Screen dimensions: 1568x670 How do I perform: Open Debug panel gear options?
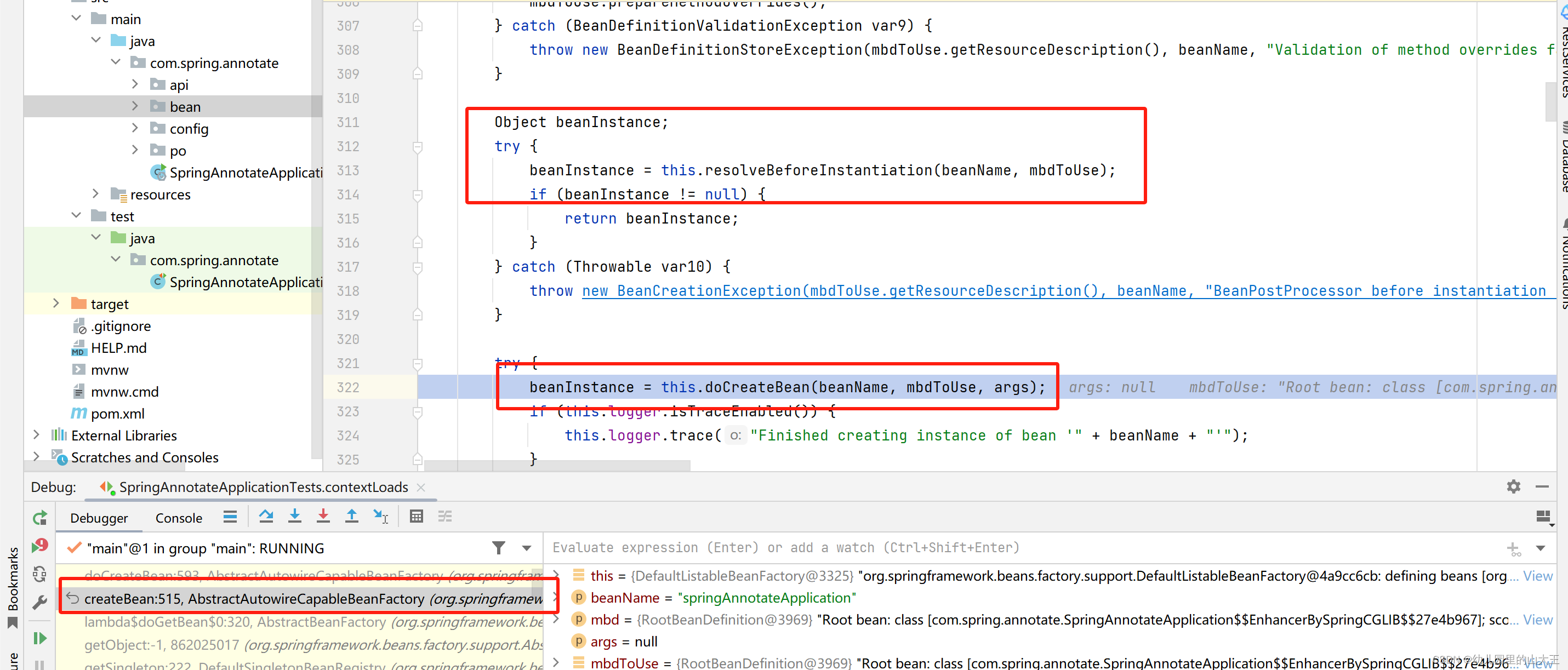[1513, 486]
